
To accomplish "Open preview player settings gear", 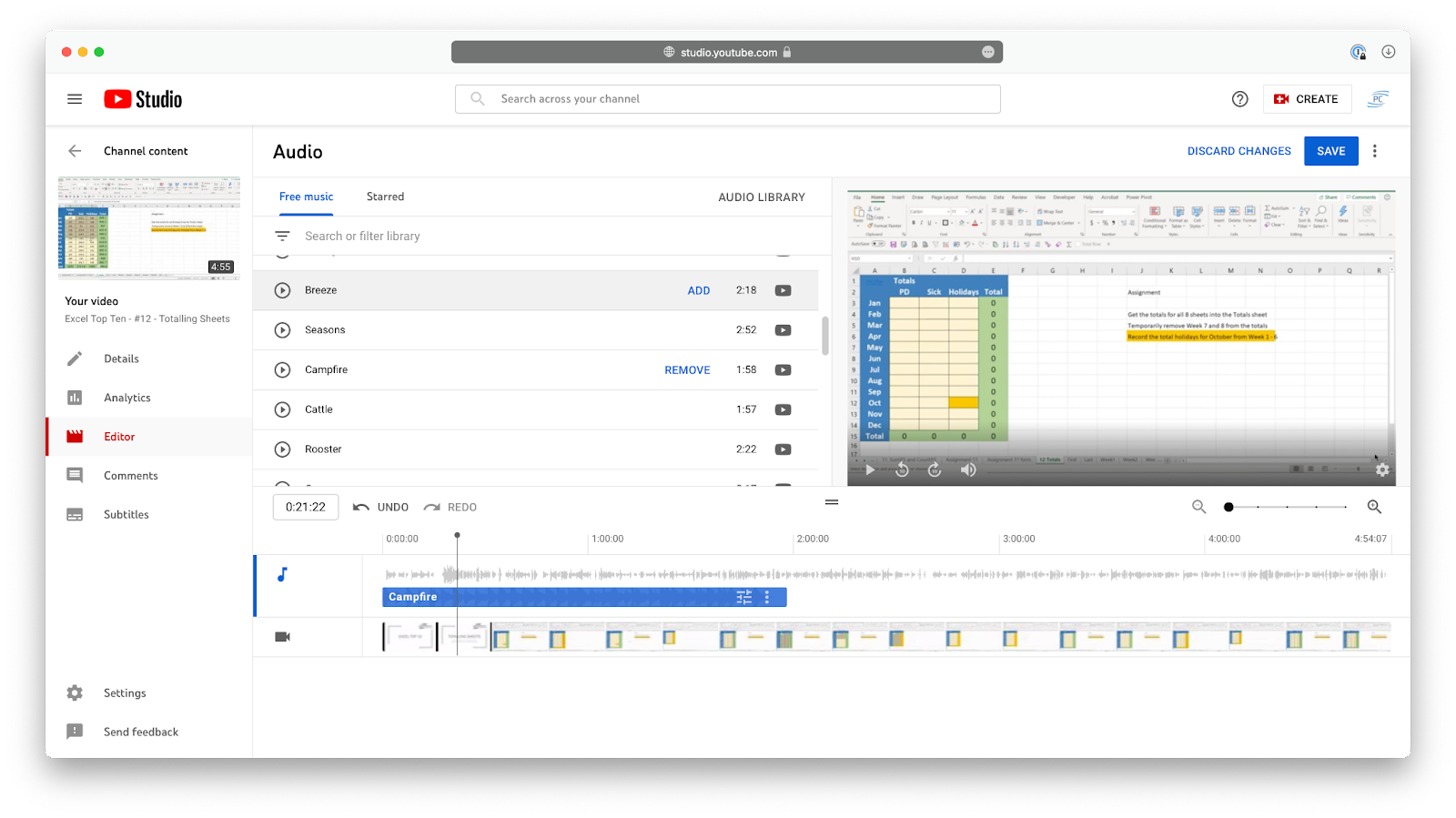I will click(1382, 470).
